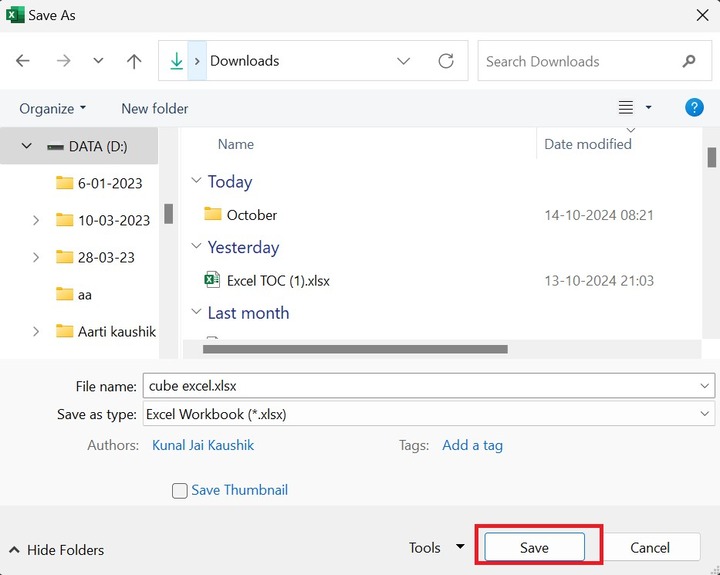Collapse the Today group header
Image resolution: width=720 pixels, height=575 pixels.
click(x=196, y=182)
